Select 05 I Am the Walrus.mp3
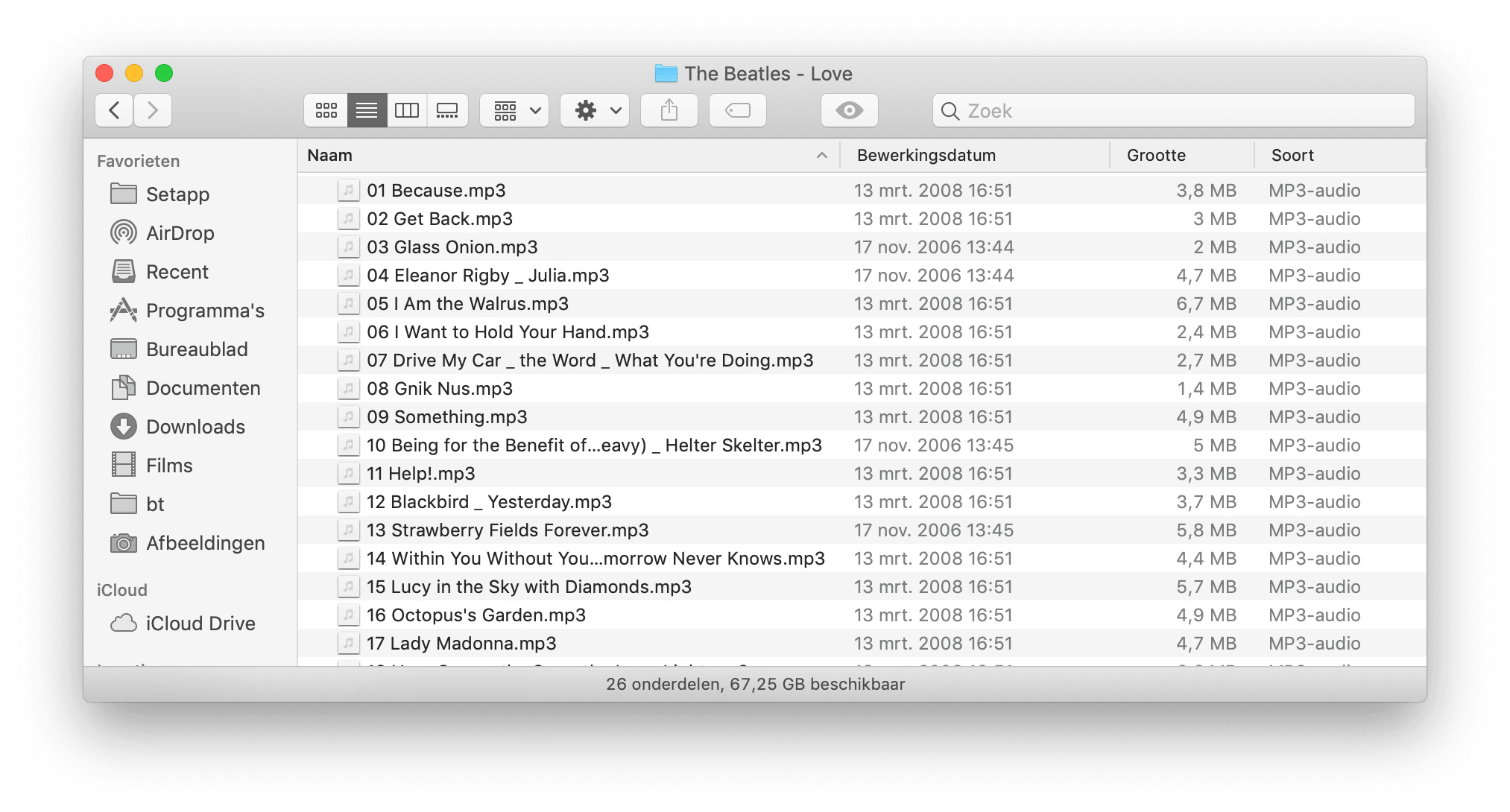 [862, 304]
